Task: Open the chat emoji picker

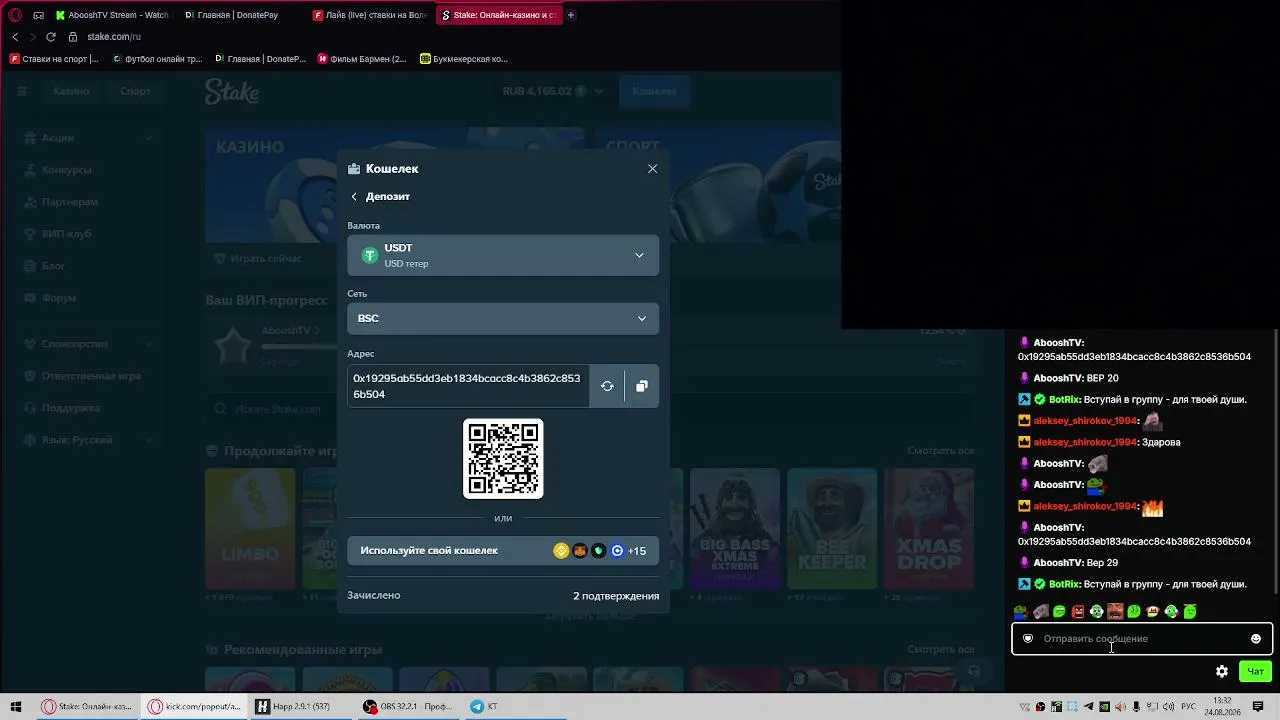Action: tap(1256, 639)
